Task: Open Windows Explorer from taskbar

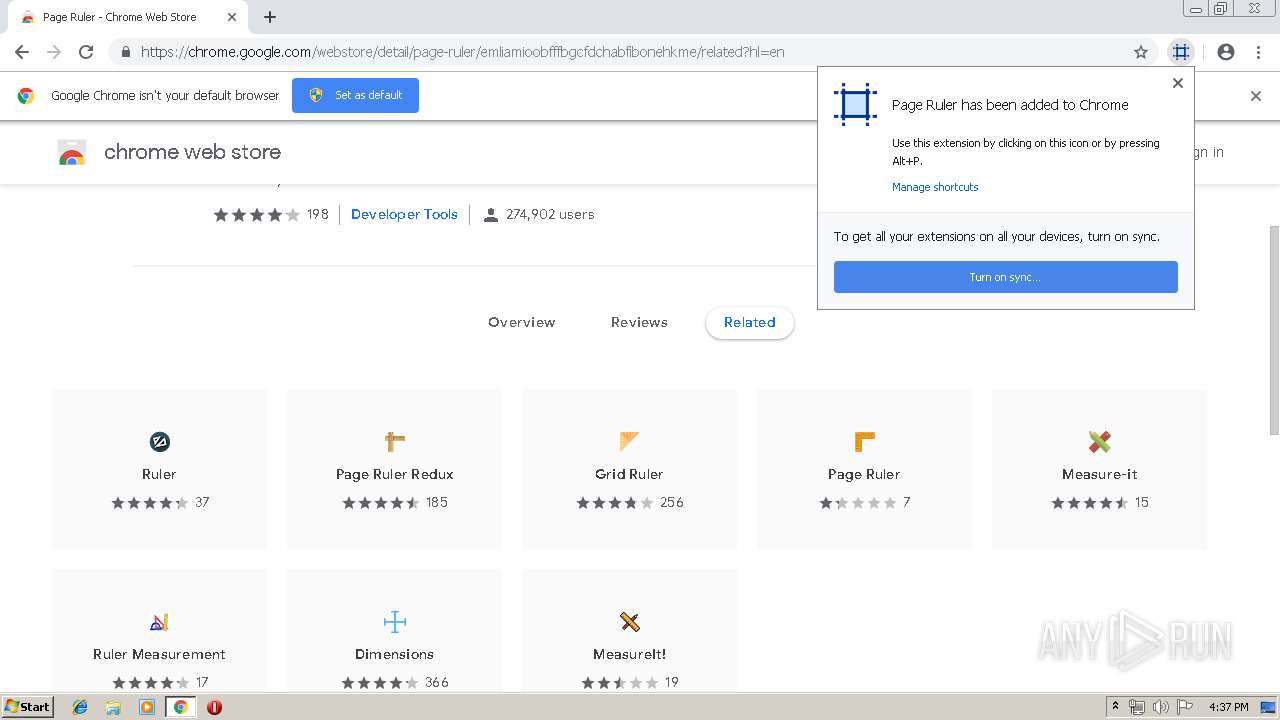Action: point(113,707)
